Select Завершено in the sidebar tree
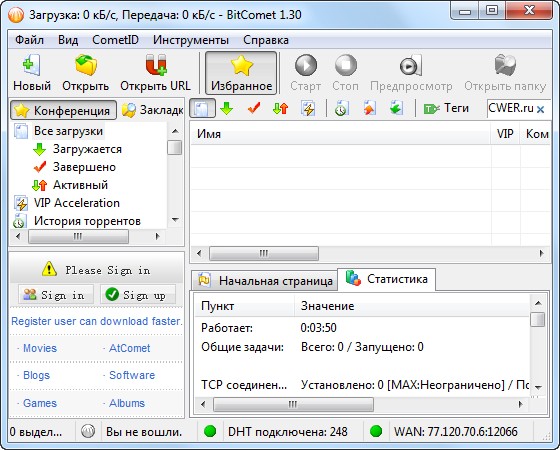The width and height of the screenshot is (560, 450). [84, 167]
